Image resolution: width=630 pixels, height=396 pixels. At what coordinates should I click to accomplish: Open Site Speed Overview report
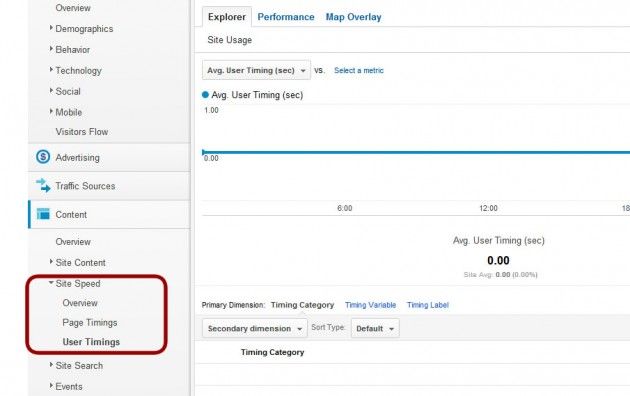coord(80,303)
